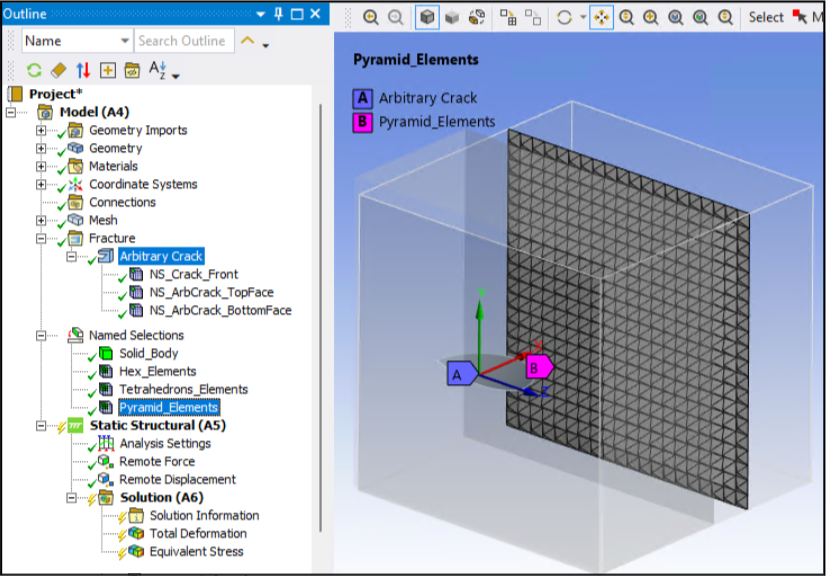Expand the Geometry Imports node
Screen dimensions: 826x576
41,130
